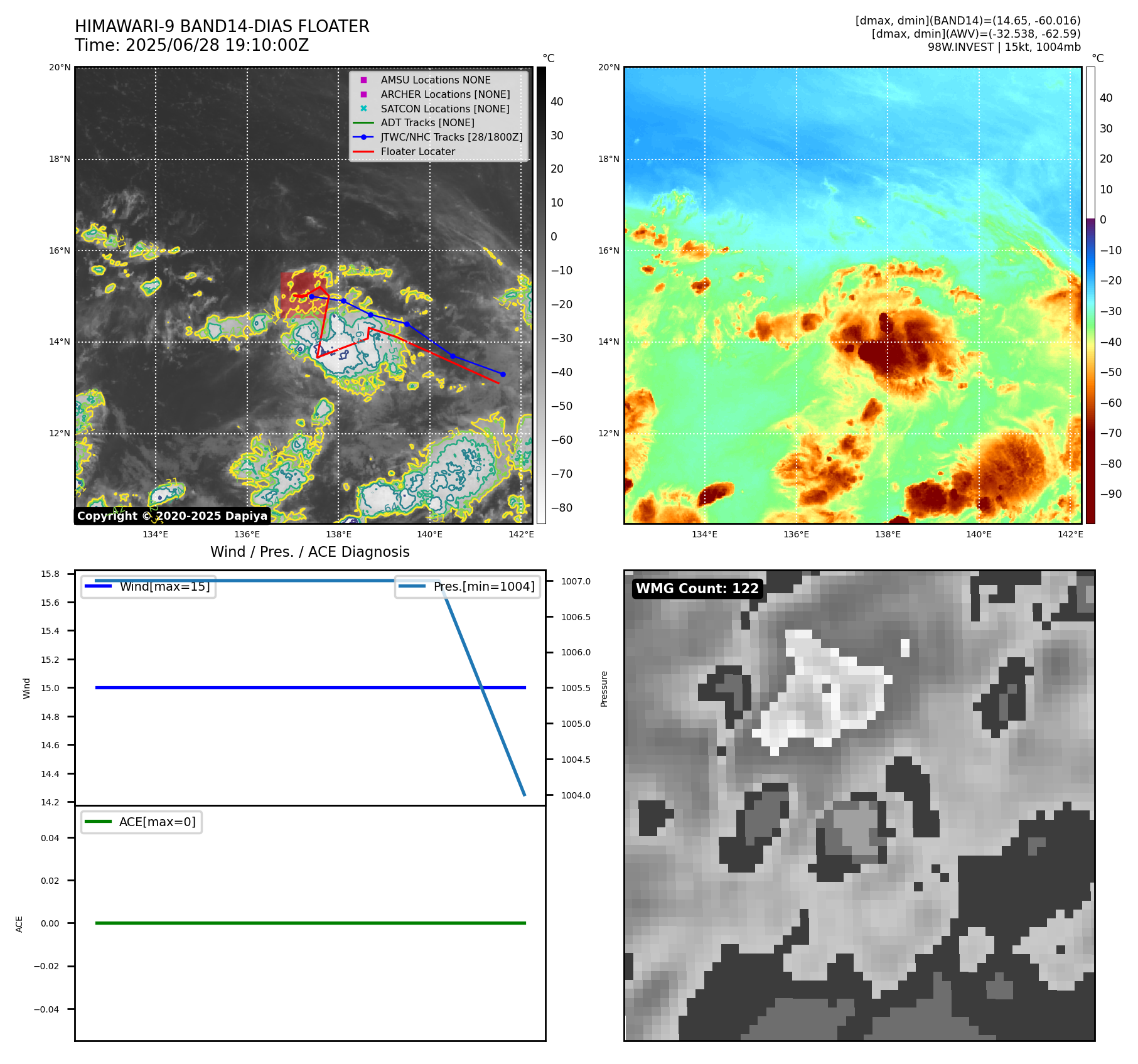Click the easternmost blue JTWC track point
Image resolution: width=1138 pixels, height=1064 pixels.
(x=503, y=374)
